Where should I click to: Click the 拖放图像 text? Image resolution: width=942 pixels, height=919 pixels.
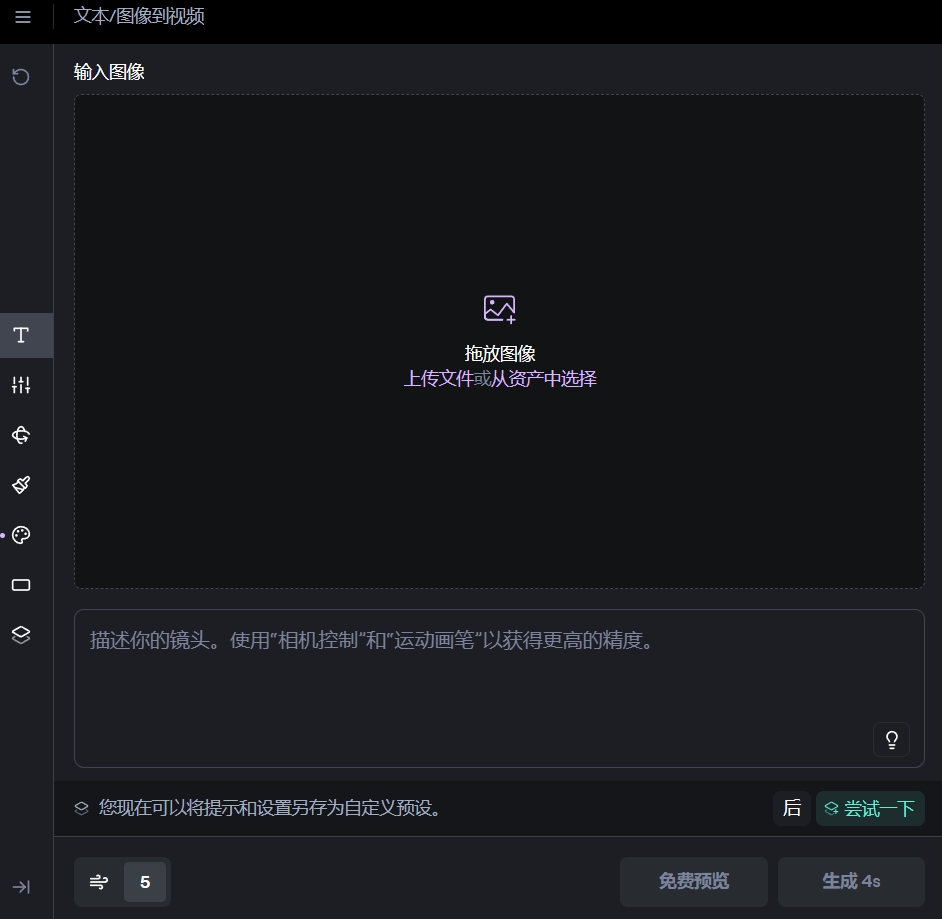[x=500, y=354]
